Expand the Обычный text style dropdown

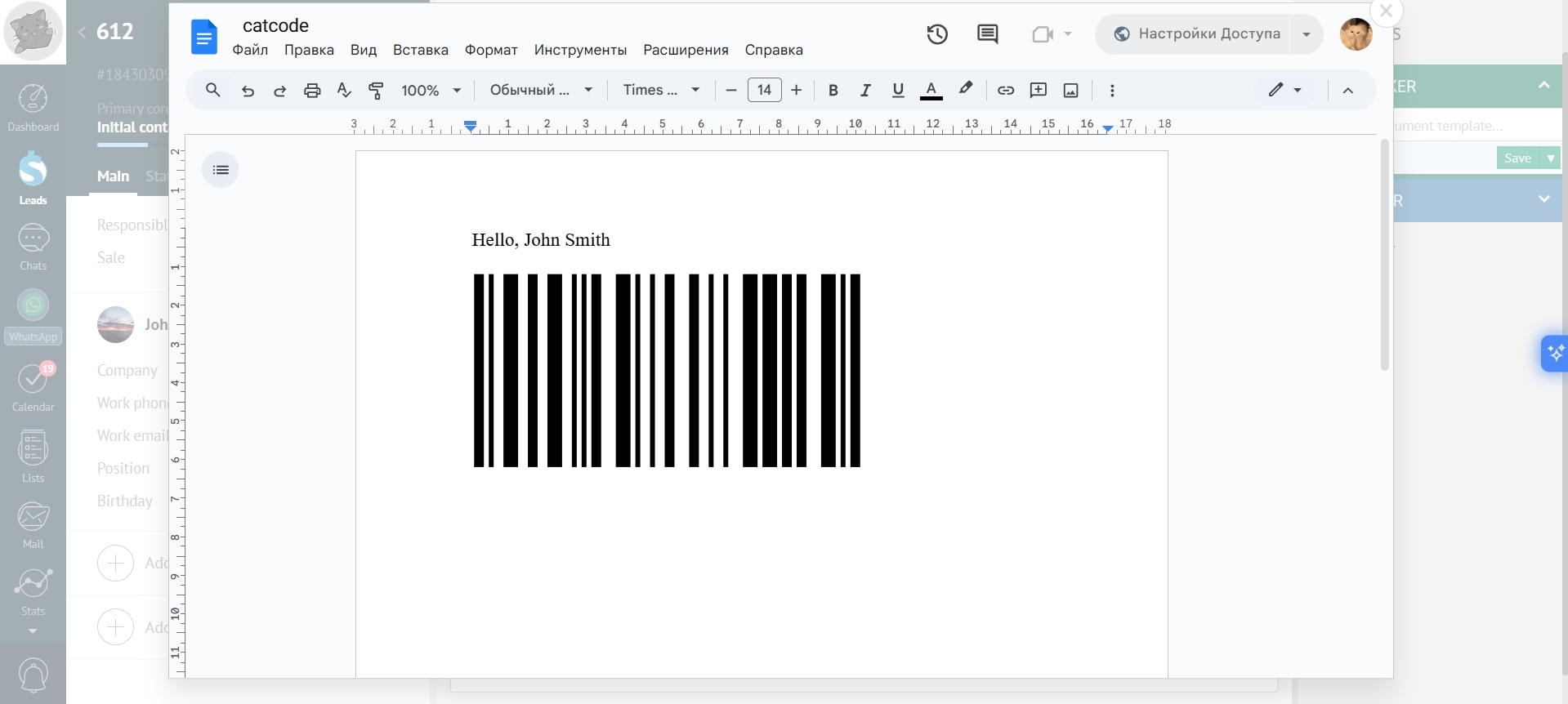coord(540,91)
